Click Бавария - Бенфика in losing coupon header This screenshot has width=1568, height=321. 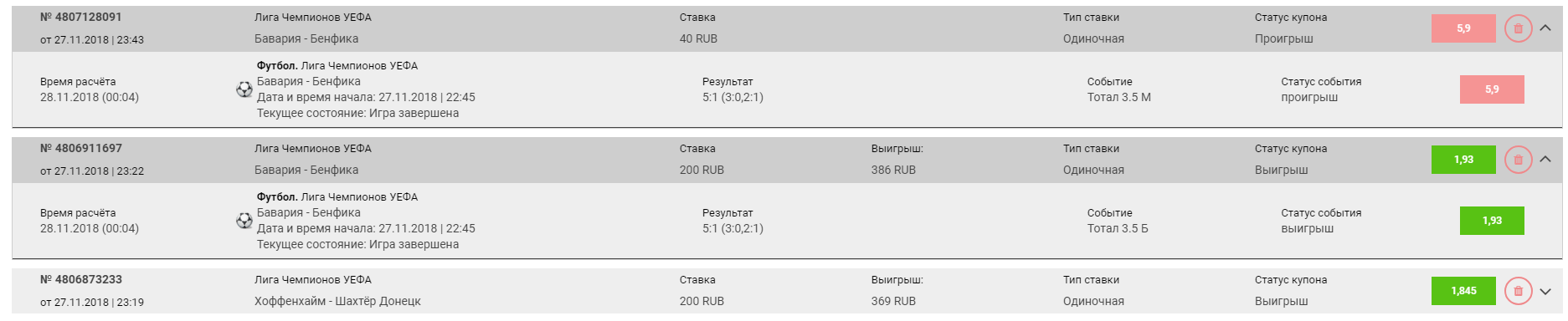[306, 38]
